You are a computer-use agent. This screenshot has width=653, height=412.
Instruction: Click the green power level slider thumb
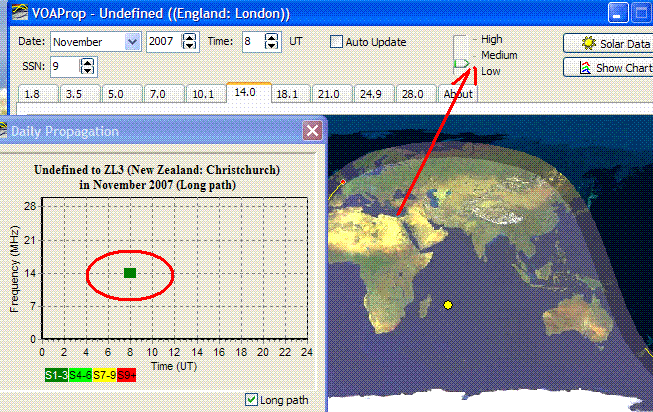(x=461, y=64)
